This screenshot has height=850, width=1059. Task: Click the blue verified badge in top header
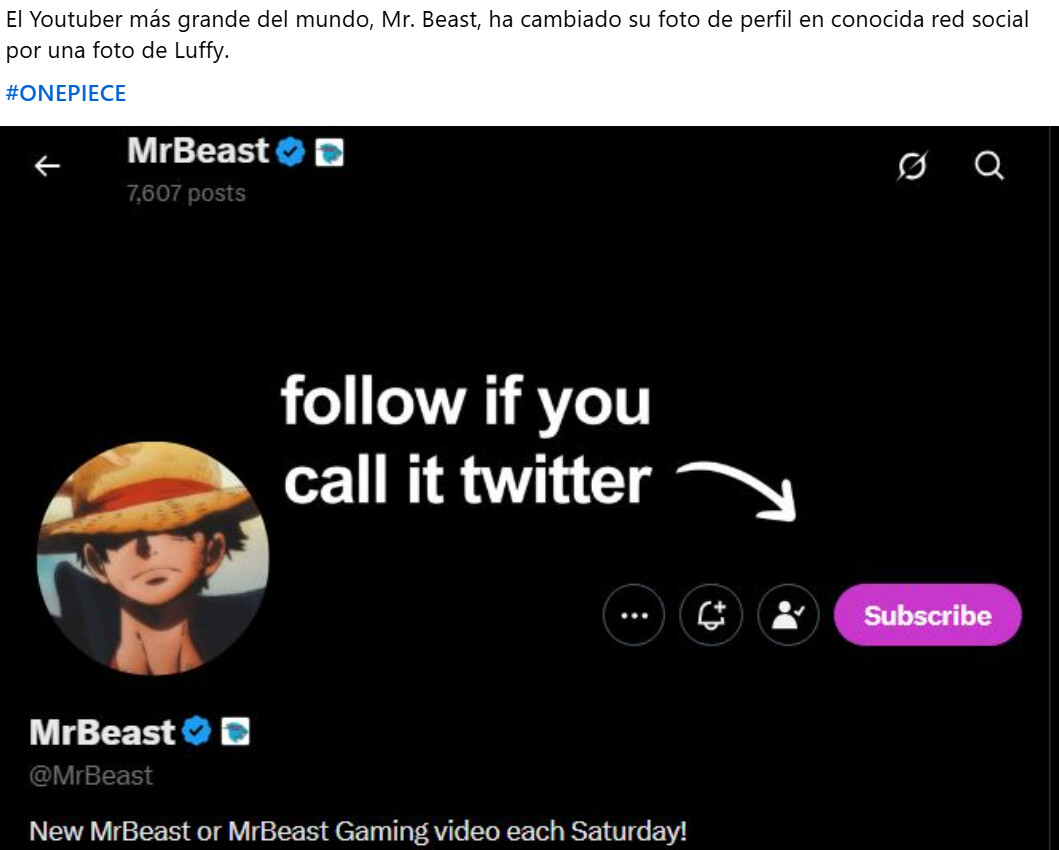pyautogui.click(x=291, y=153)
